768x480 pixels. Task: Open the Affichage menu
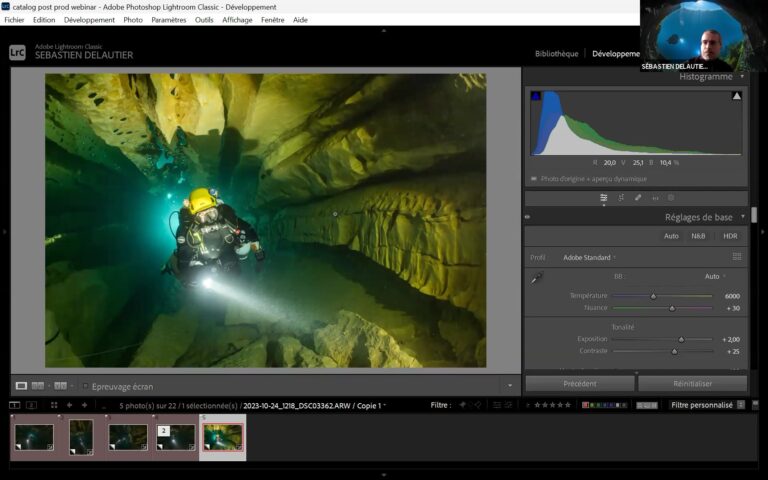(237, 20)
